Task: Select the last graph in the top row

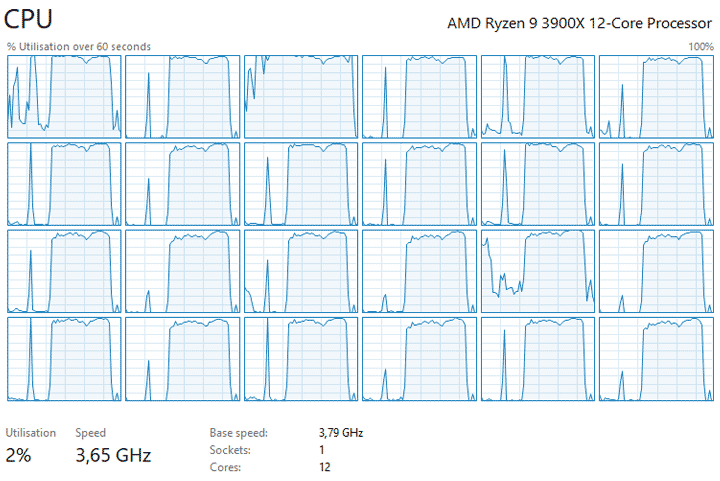Action: coord(655,96)
